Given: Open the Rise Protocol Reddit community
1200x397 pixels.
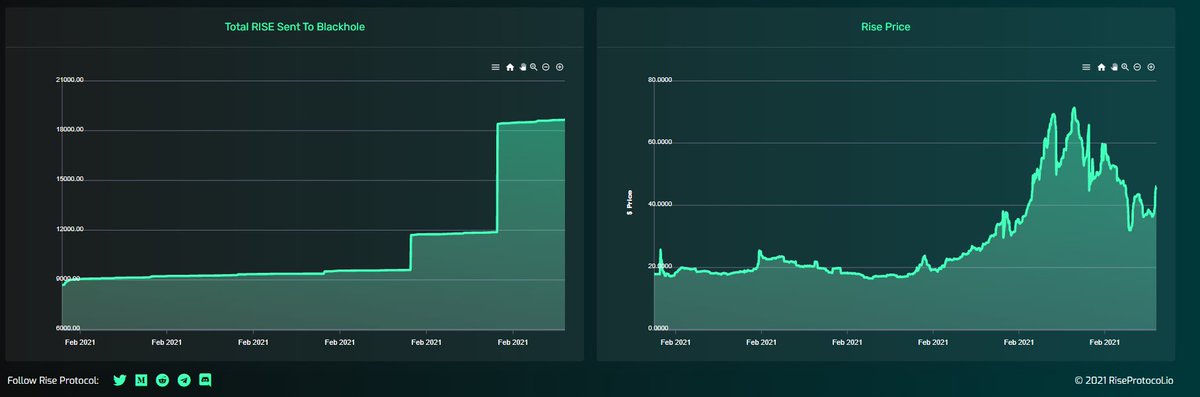Looking at the screenshot, I should pos(163,380).
